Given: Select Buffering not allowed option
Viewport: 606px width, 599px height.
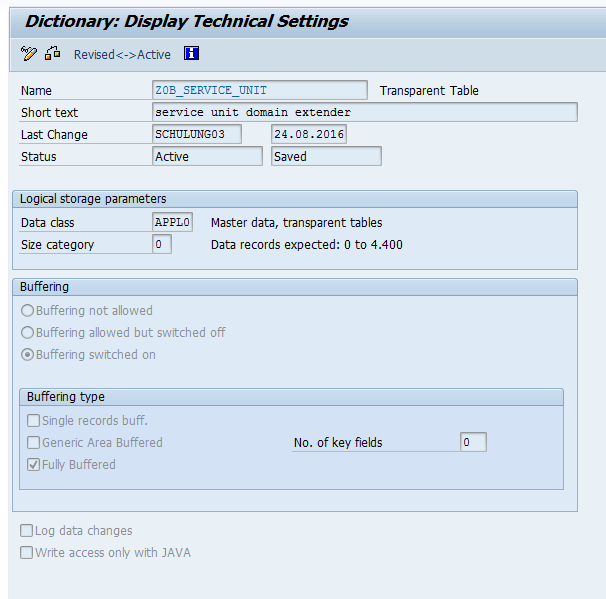Looking at the screenshot, I should 27,311.
